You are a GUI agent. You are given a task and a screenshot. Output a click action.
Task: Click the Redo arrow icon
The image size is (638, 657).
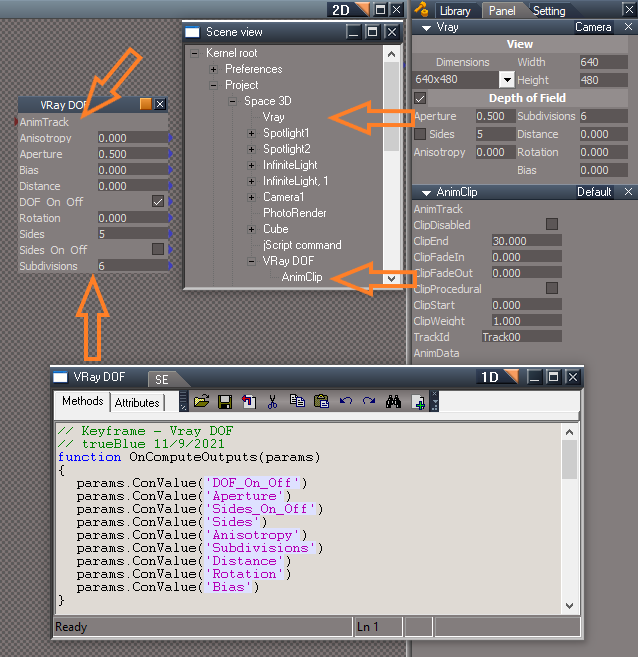[x=369, y=401]
